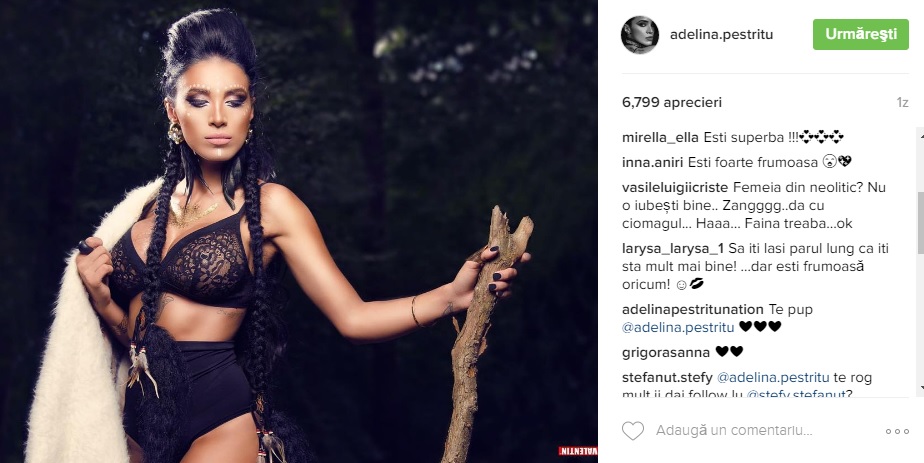924x463 pixels.
Task: Open adelina.pestritu profile username in header
Action: coord(721,35)
